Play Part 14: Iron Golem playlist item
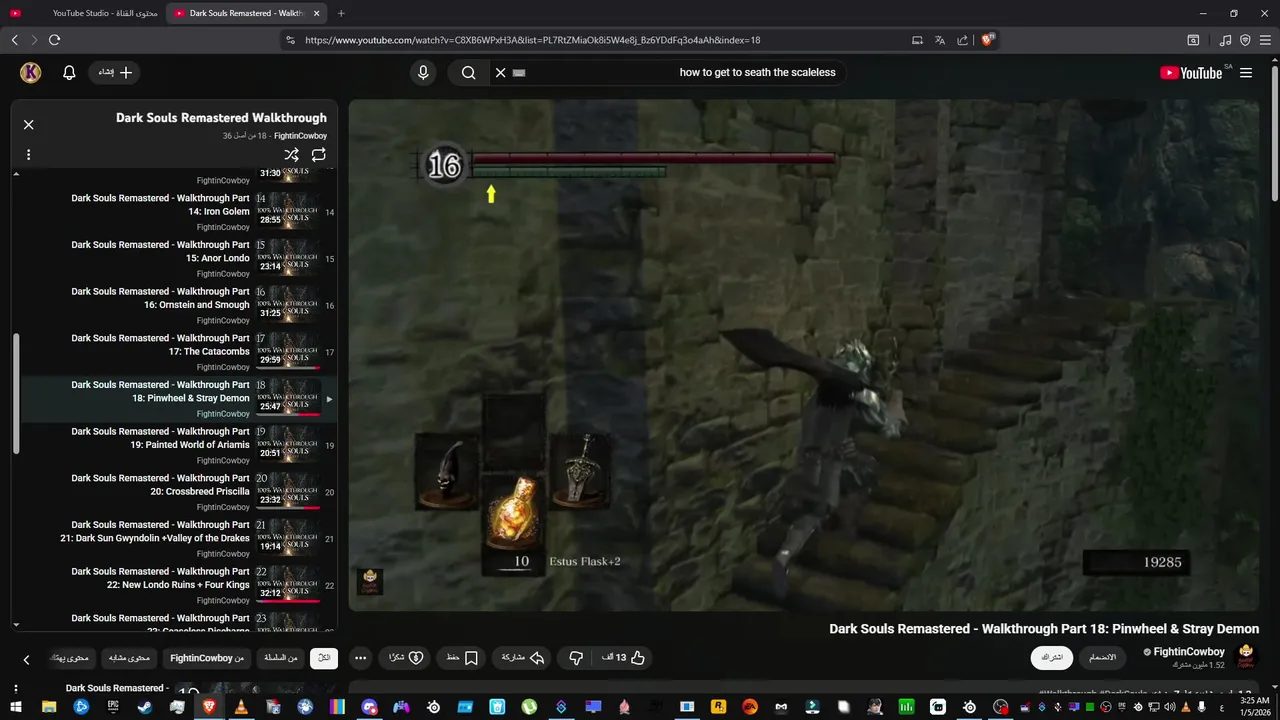The width and height of the screenshot is (1280, 720). [x=178, y=212]
